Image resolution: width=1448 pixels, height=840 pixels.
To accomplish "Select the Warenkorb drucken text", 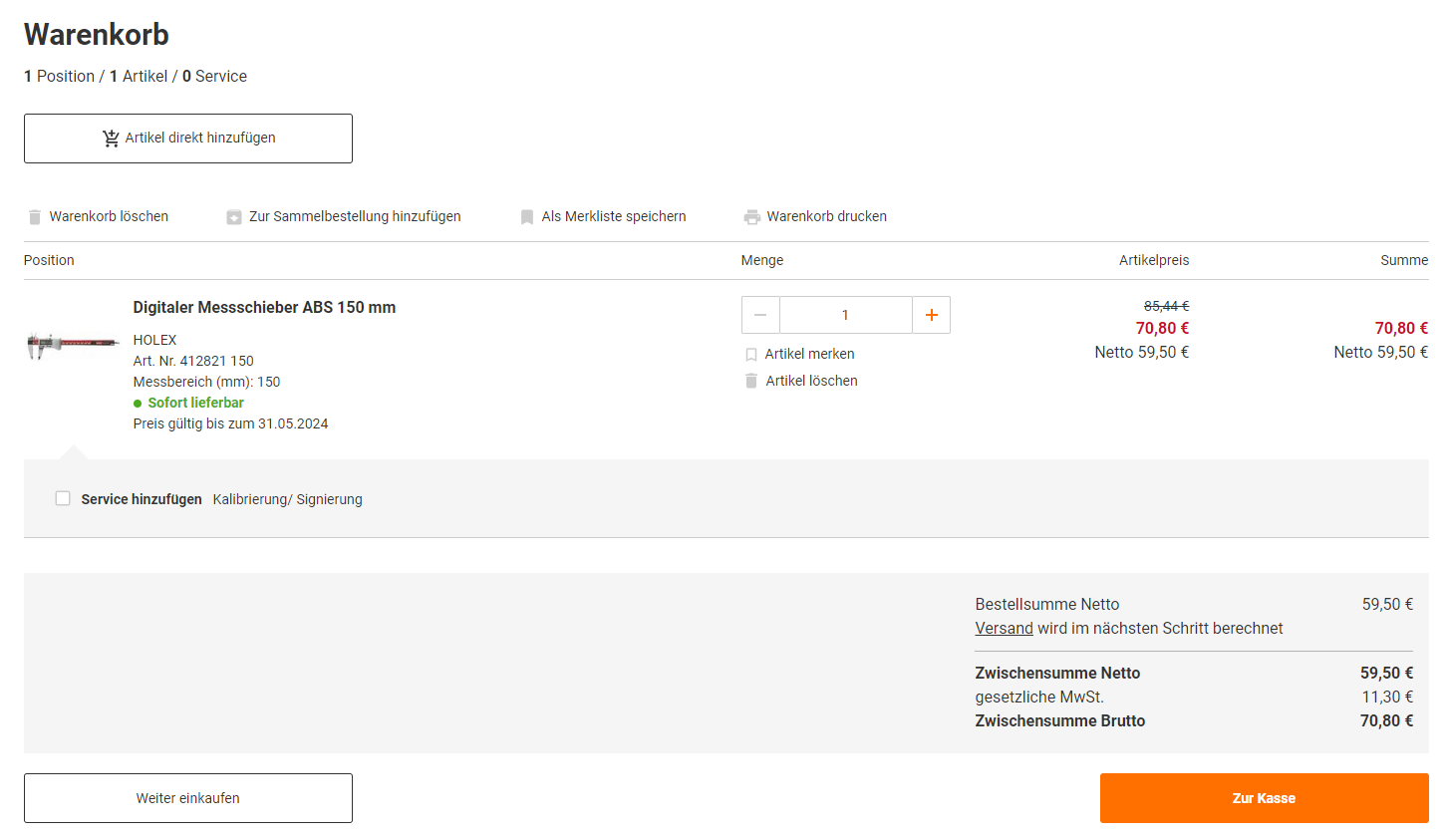I will pos(826,217).
